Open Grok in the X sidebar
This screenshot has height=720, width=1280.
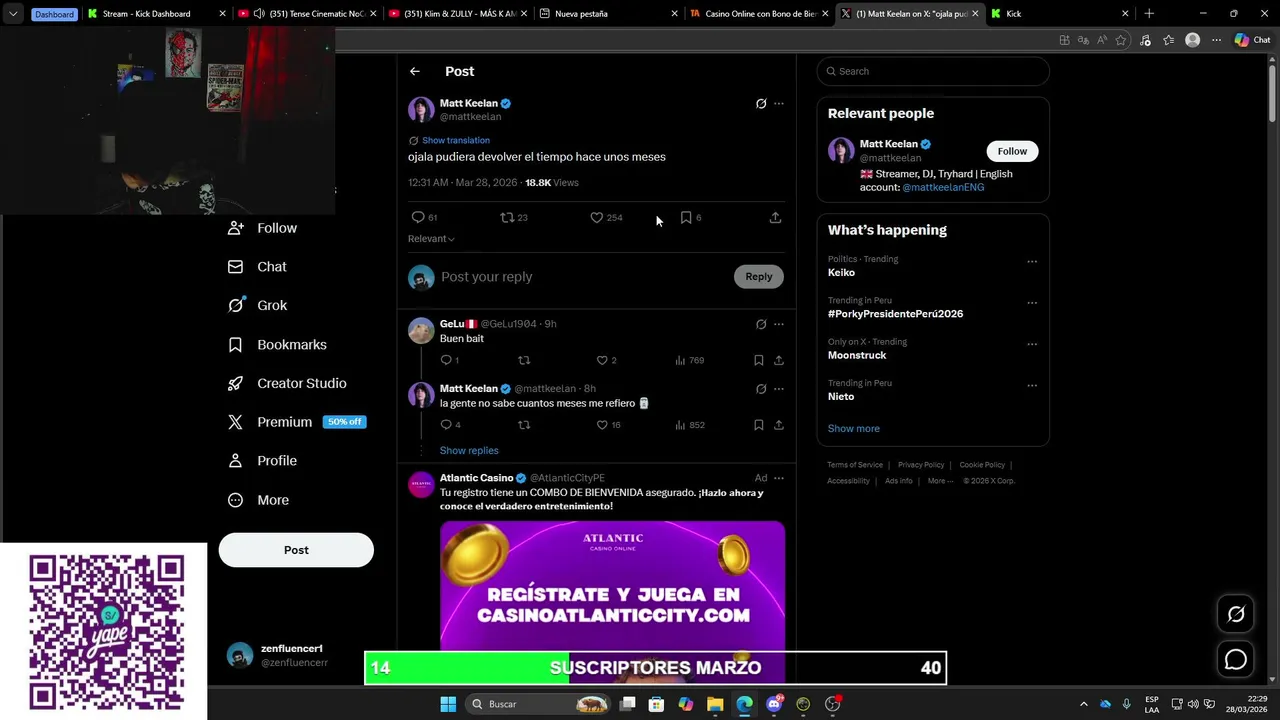pos(258,306)
